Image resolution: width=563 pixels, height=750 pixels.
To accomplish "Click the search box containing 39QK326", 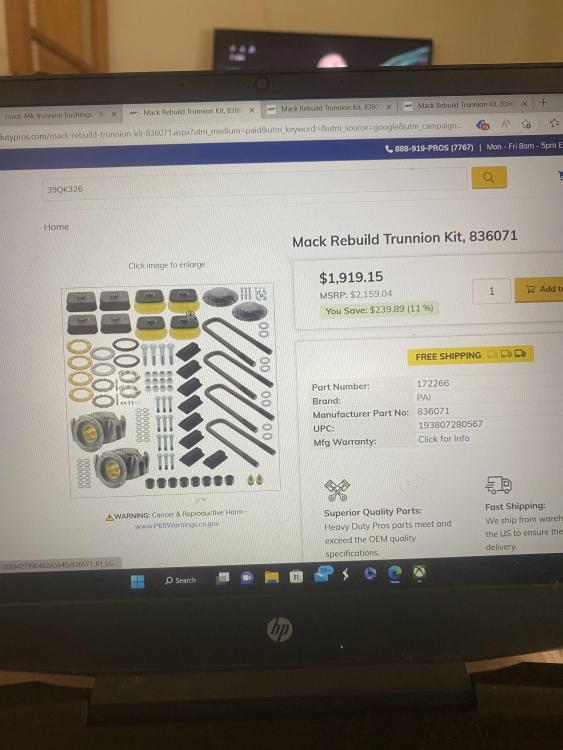I will coord(254,184).
